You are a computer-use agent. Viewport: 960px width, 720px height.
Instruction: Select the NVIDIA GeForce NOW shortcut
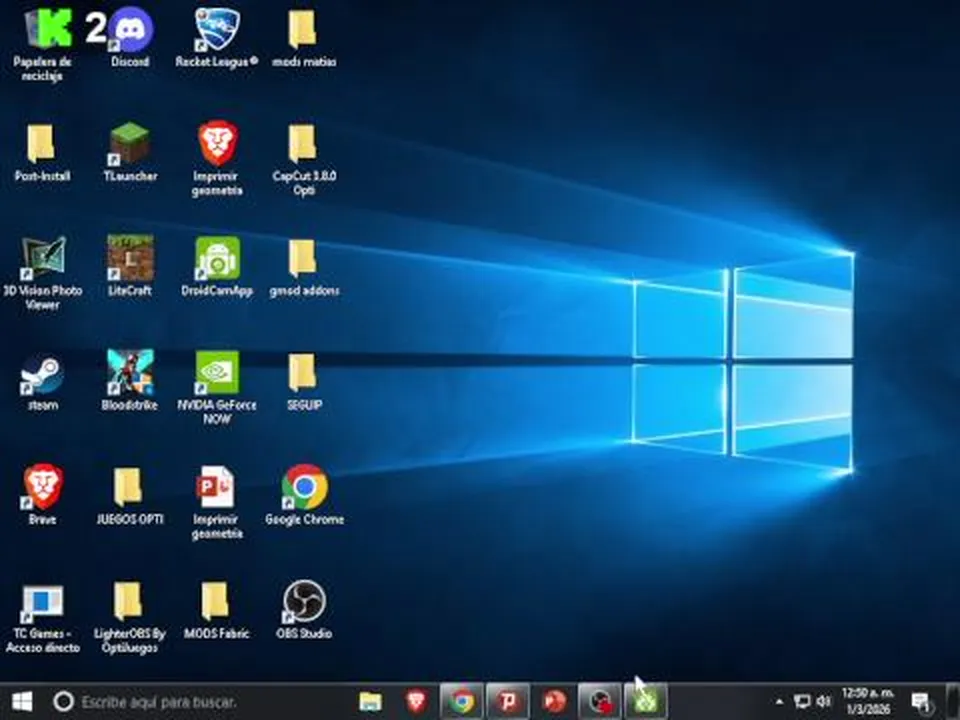tap(217, 388)
